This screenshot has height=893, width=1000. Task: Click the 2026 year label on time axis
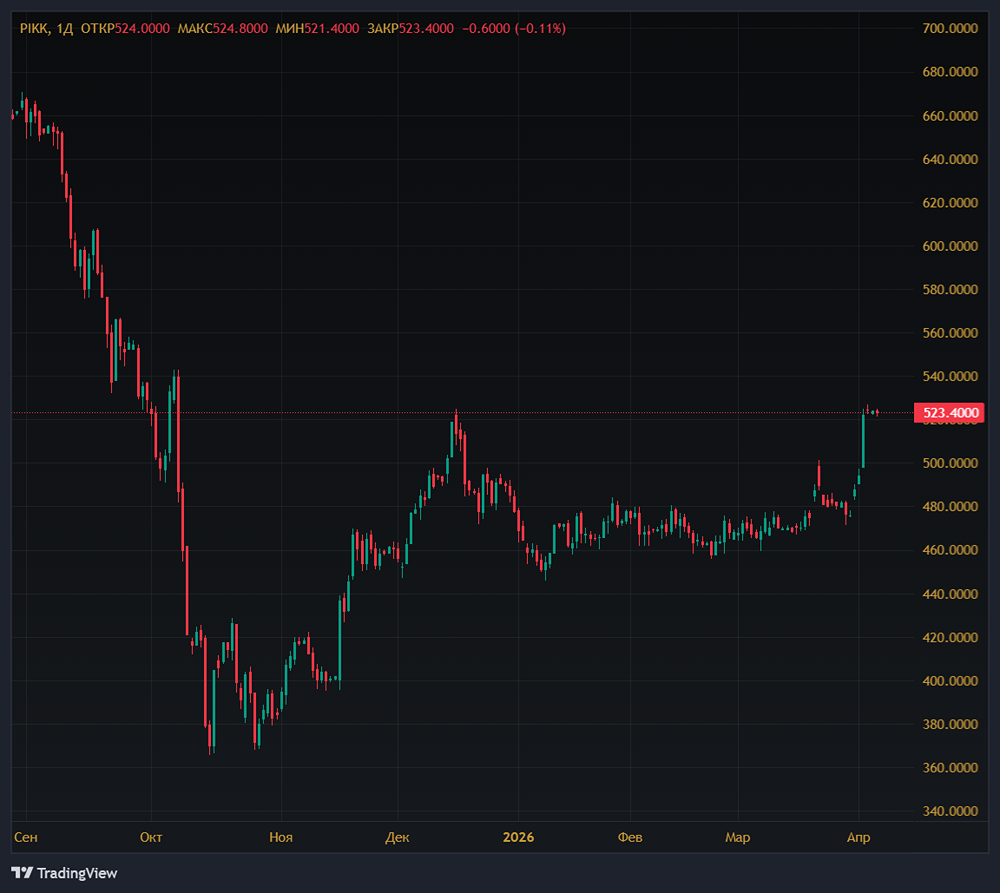tap(518, 837)
